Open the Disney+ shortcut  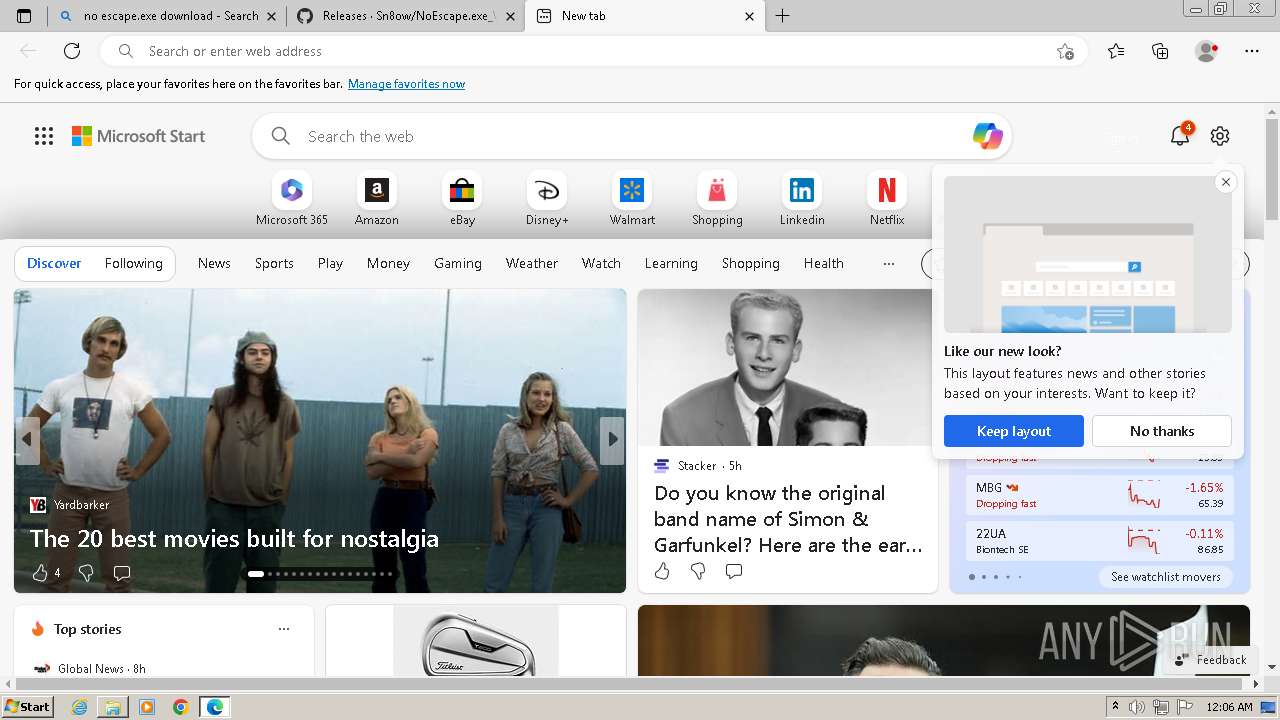coord(547,198)
